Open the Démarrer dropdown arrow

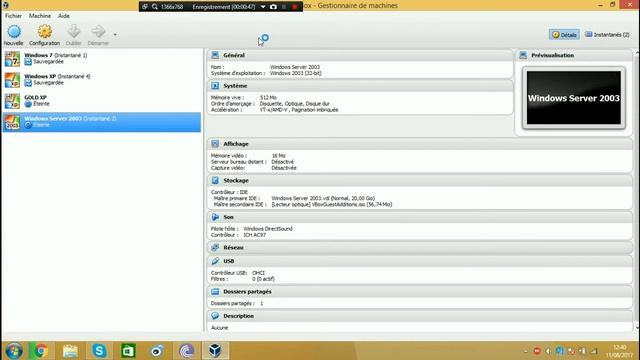click(115, 35)
